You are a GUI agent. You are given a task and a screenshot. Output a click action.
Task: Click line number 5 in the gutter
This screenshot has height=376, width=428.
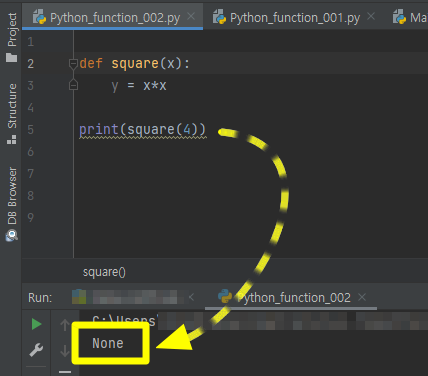[30, 129]
